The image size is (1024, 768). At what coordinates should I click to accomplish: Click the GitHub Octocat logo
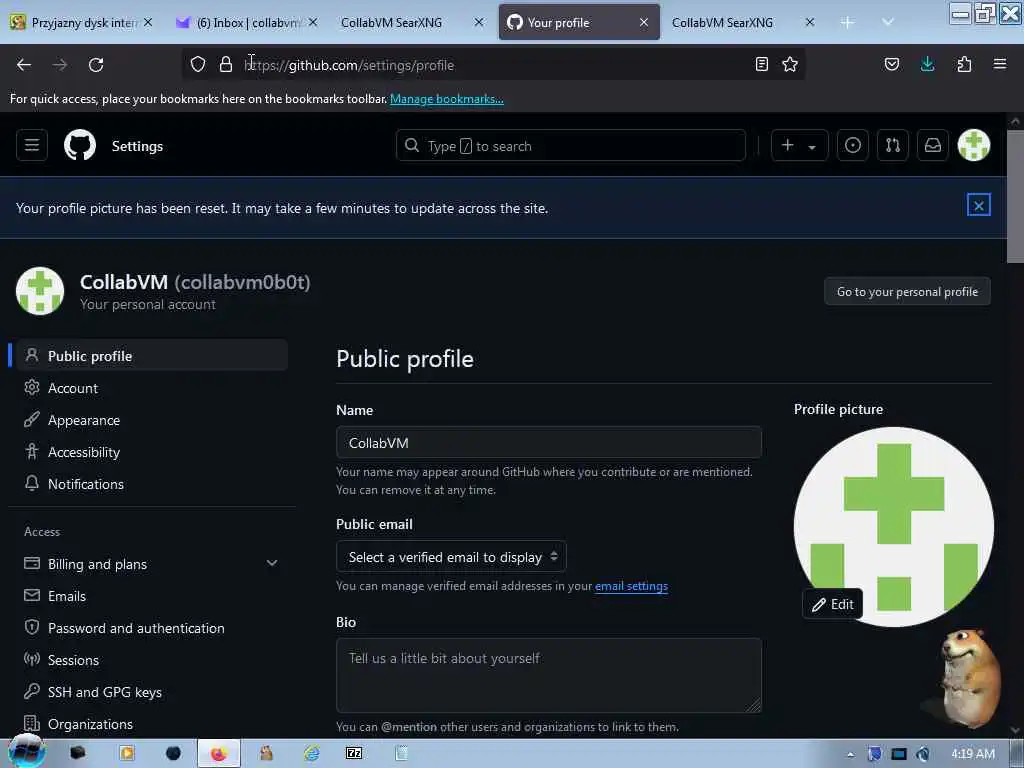pos(80,145)
